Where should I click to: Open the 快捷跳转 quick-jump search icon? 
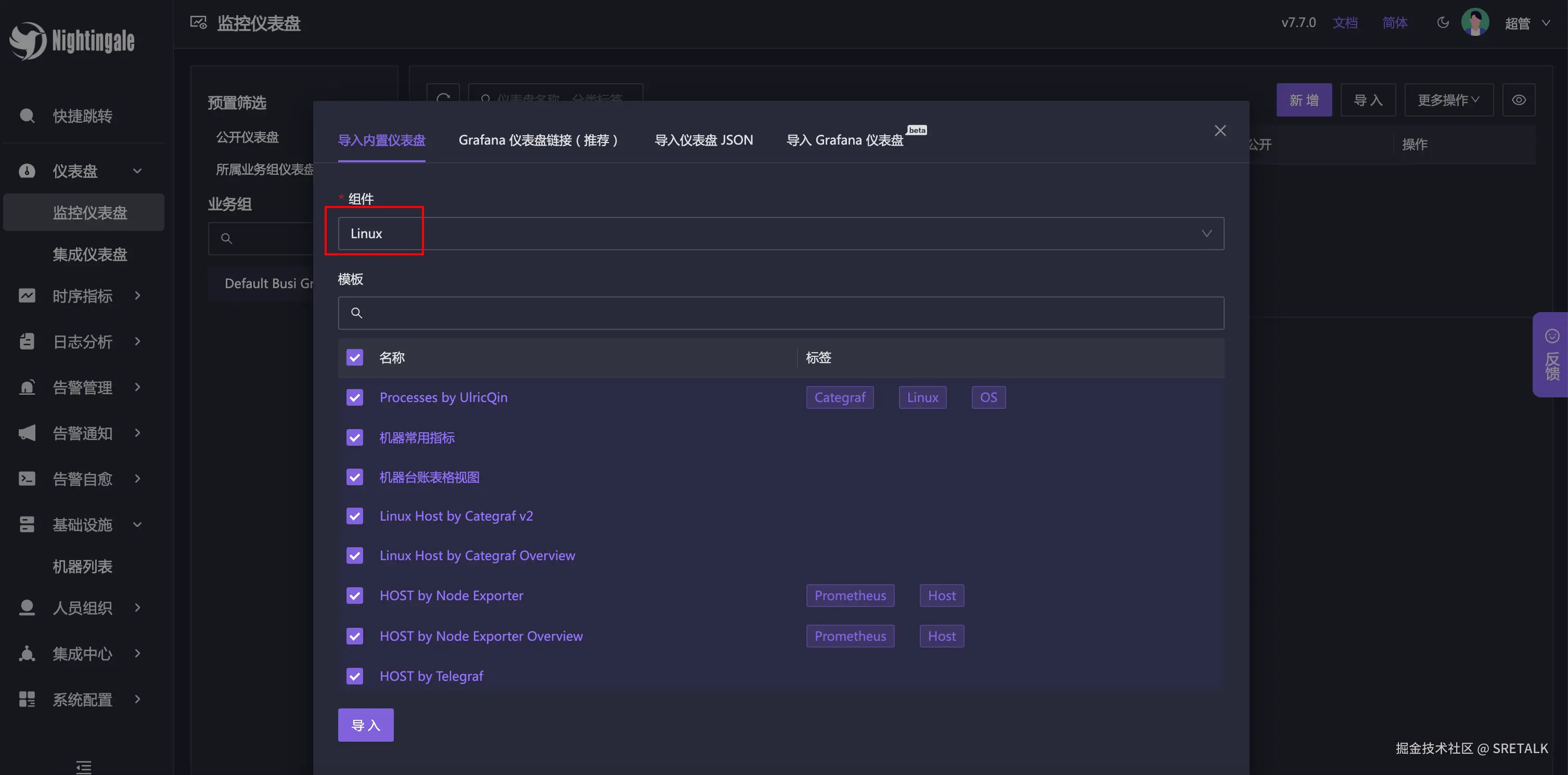coord(27,115)
